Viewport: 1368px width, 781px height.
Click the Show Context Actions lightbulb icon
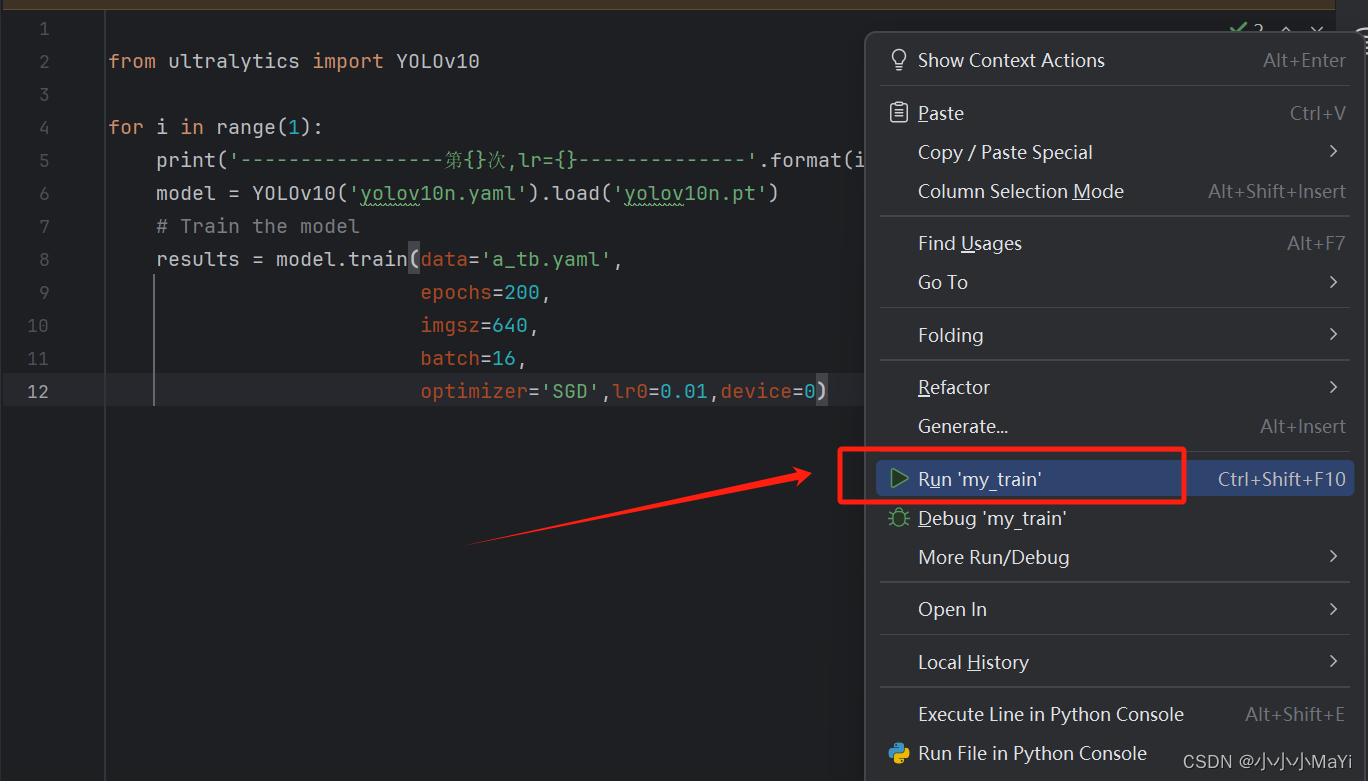click(x=898, y=60)
